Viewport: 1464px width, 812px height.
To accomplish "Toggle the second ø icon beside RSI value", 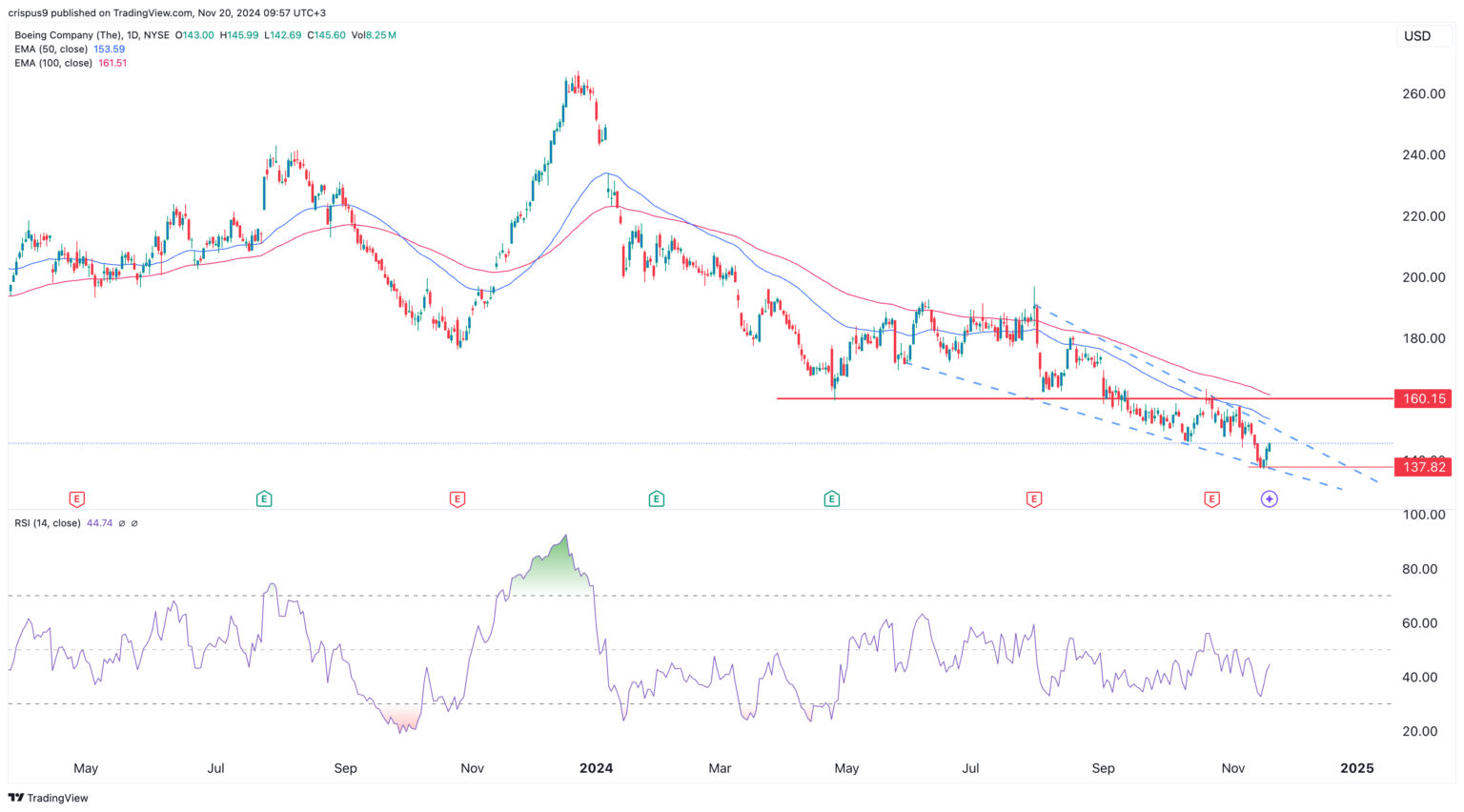I will (x=134, y=523).
